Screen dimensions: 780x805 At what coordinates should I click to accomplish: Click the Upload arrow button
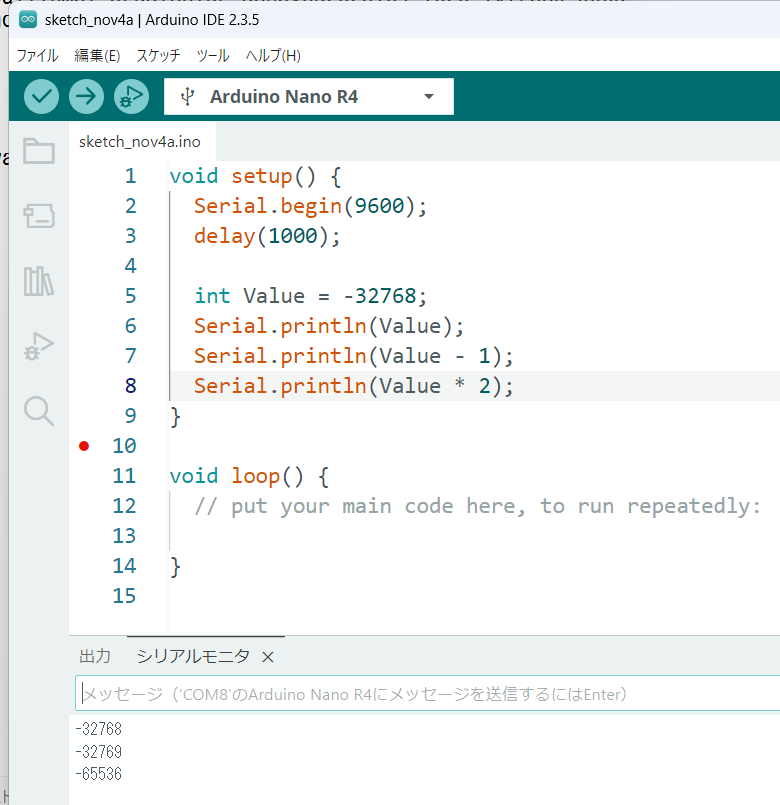tap(87, 96)
